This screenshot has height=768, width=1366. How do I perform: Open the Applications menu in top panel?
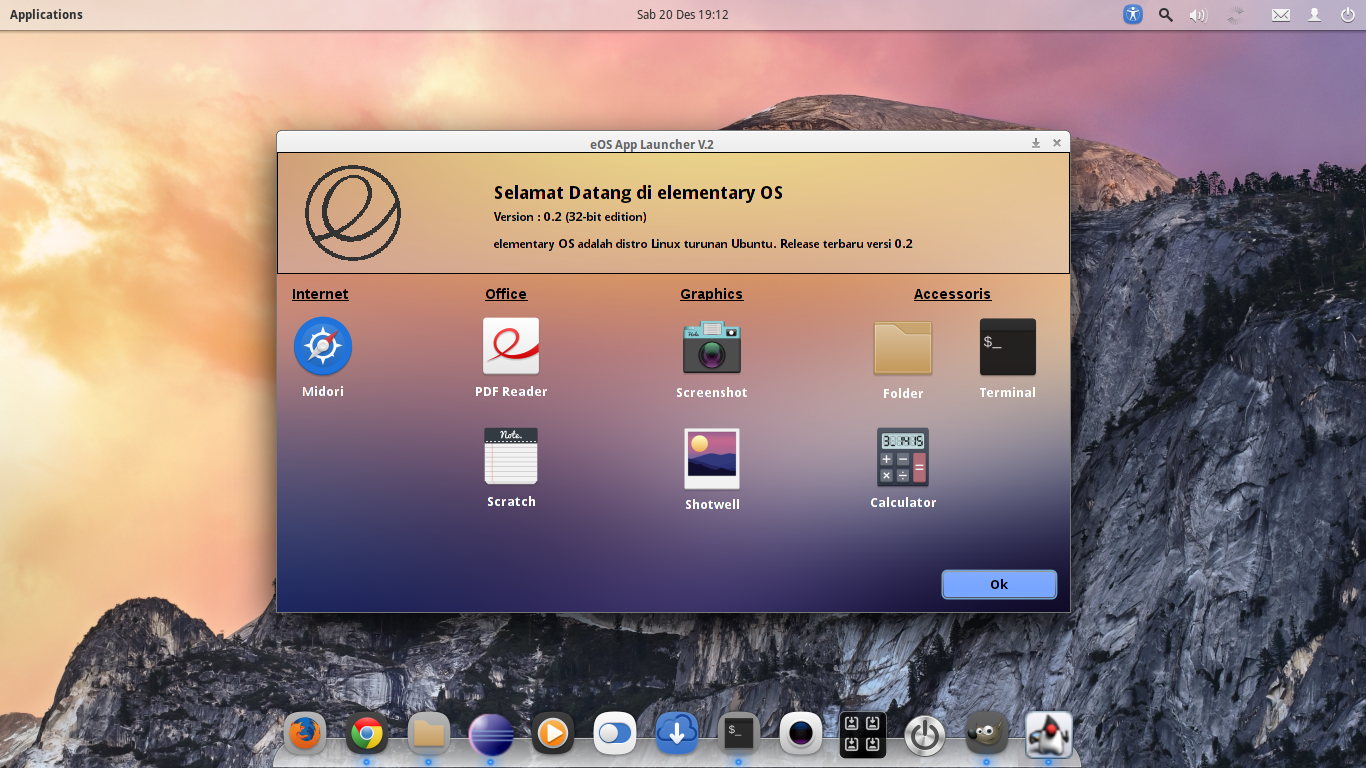46,15
